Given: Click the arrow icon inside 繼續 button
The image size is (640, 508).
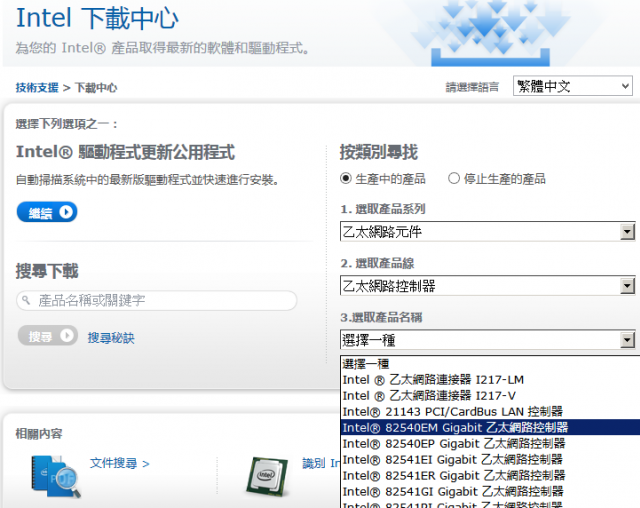Looking at the screenshot, I should click(x=66, y=212).
